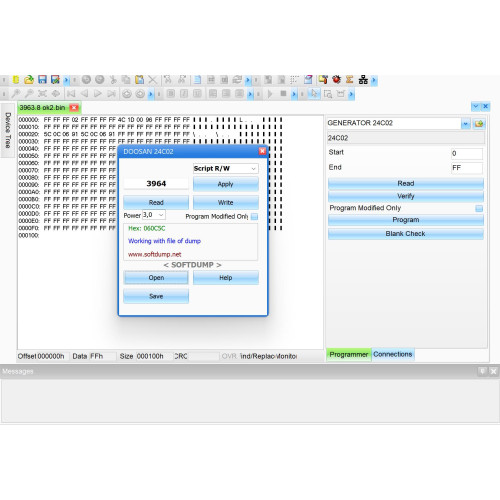
Task: Click the sigma checksum icon
Action: (x=349, y=80)
